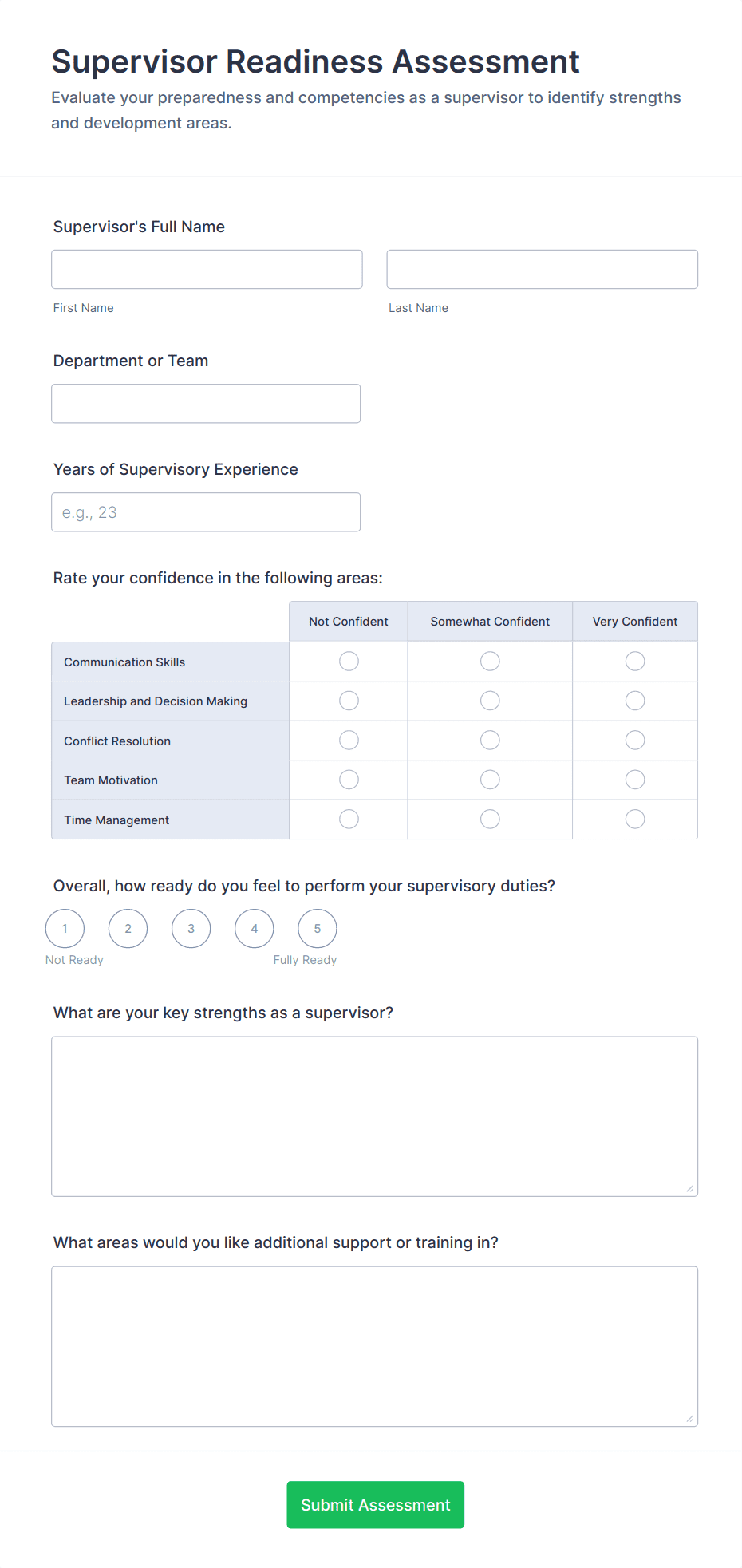
Task: Click the key strengths text area
Action: [x=374, y=1116]
